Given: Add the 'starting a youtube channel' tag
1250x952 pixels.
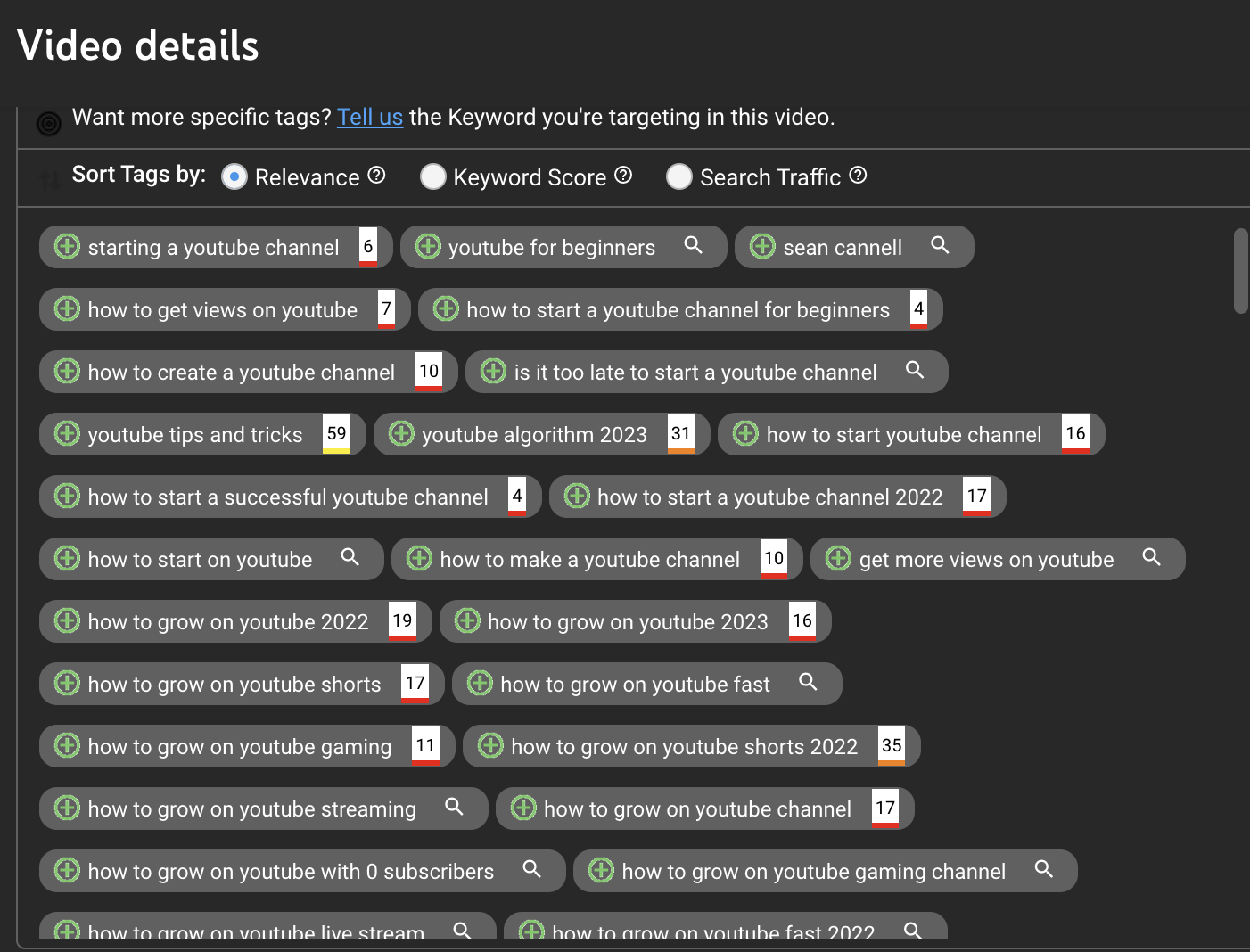Looking at the screenshot, I should coord(68,246).
